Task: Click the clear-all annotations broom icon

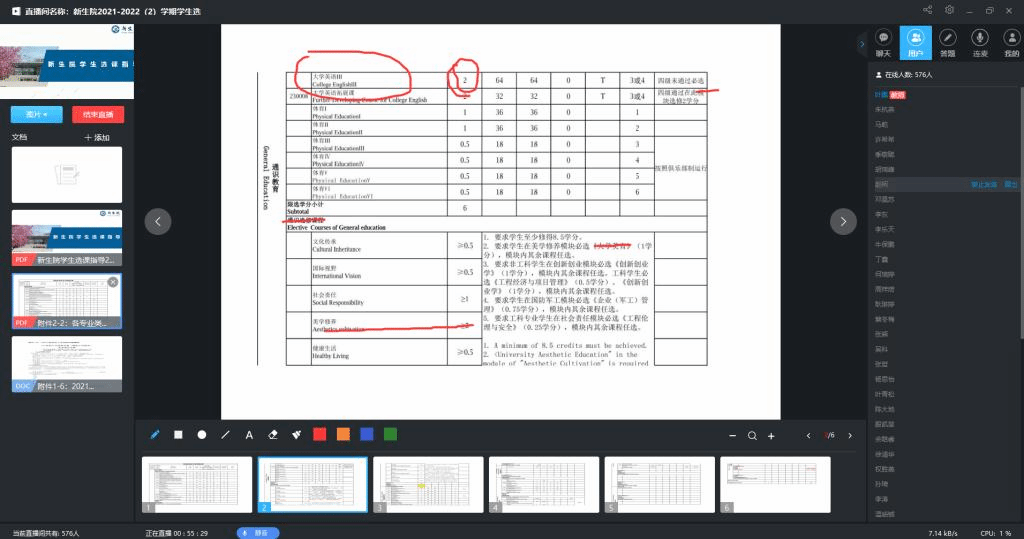Action: 296,435
